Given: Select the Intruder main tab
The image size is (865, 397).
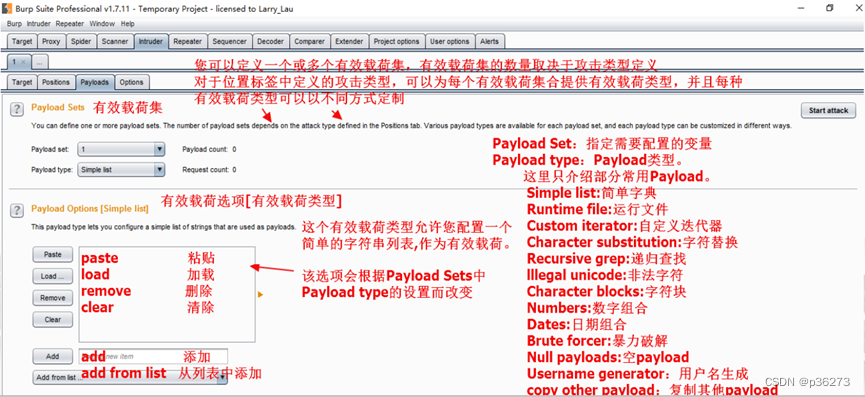Looking at the screenshot, I should pyautogui.click(x=151, y=41).
